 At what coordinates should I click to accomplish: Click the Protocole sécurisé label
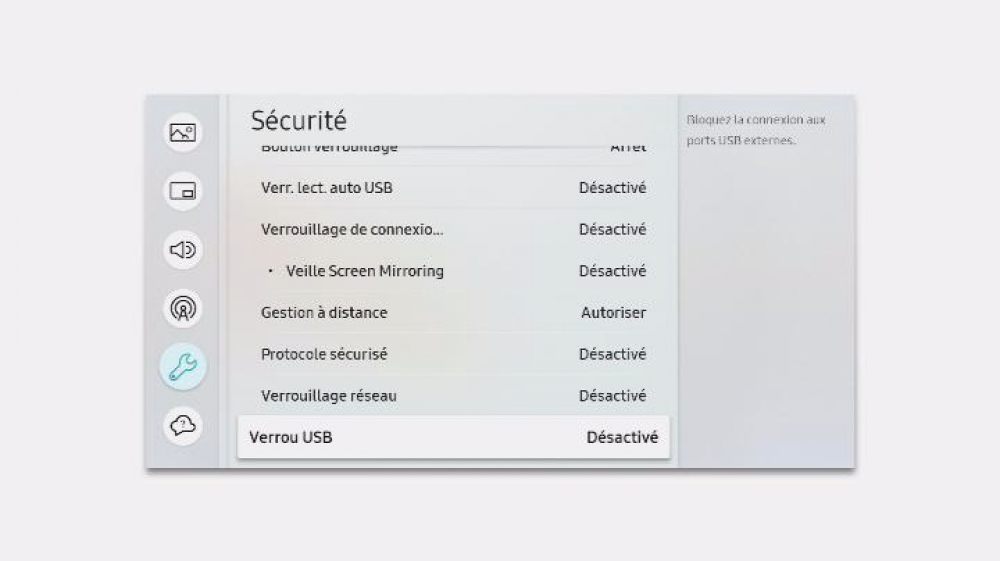pyautogui.click(x=324, y=354)
